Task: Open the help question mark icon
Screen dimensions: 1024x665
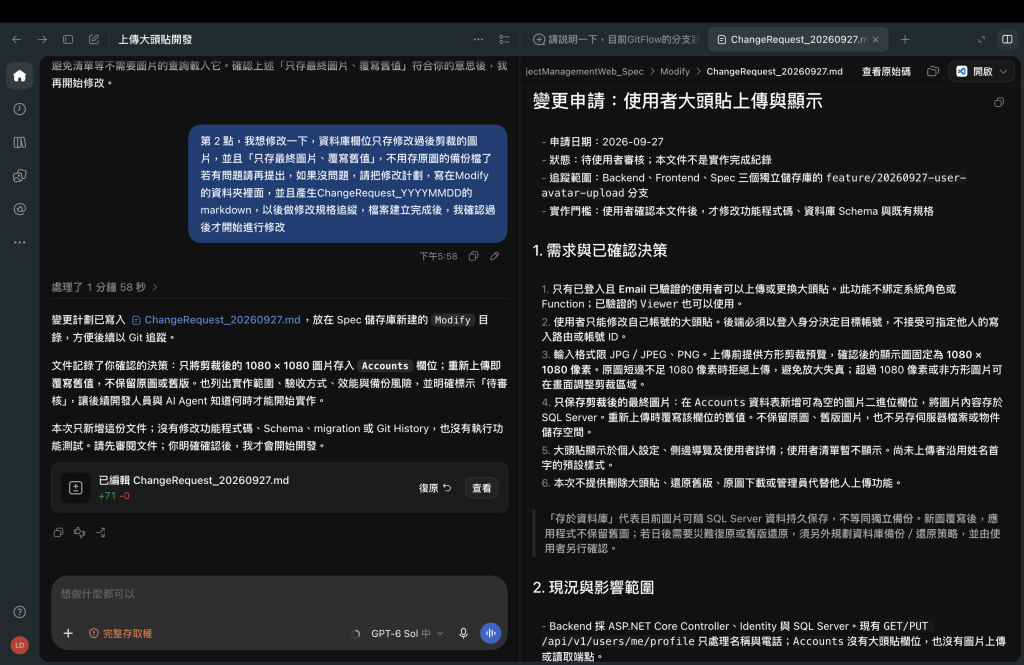Action: tap(20, 612)
